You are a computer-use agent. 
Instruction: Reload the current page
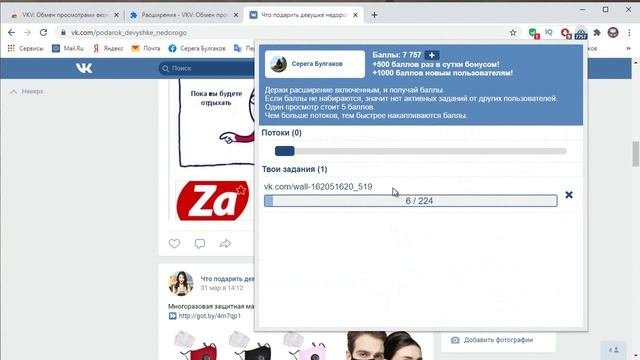[43, 32]
